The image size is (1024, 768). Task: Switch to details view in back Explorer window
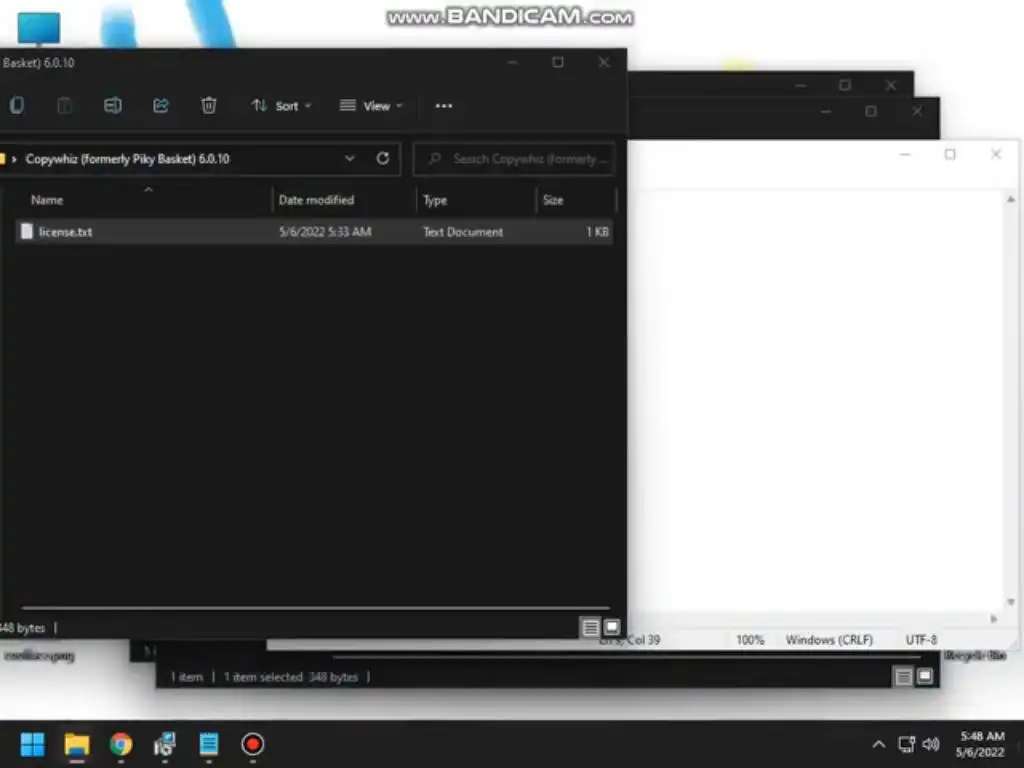[903, 677]
